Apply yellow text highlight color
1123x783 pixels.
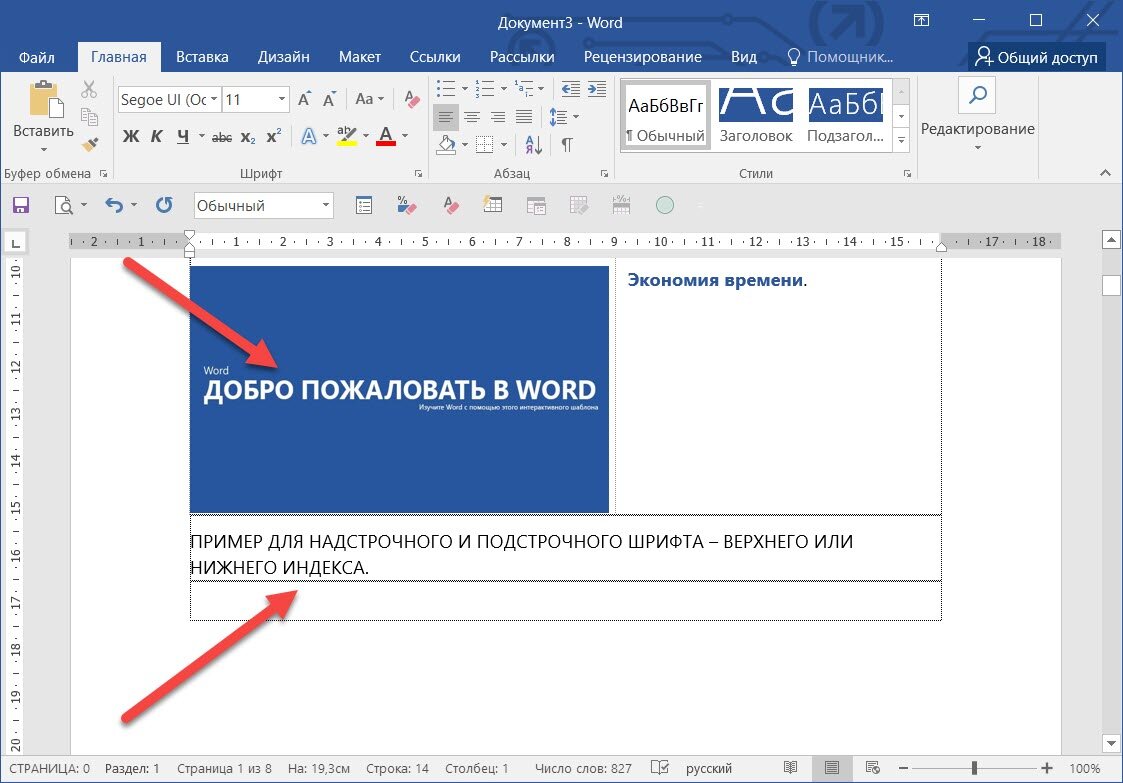(x=347, y=136)
